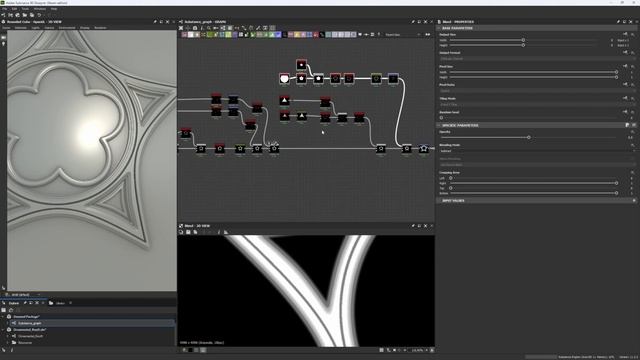Screen dimensions: 640x360
Task: Select the small white dot node at top
Action: click(x=301, y=64)
